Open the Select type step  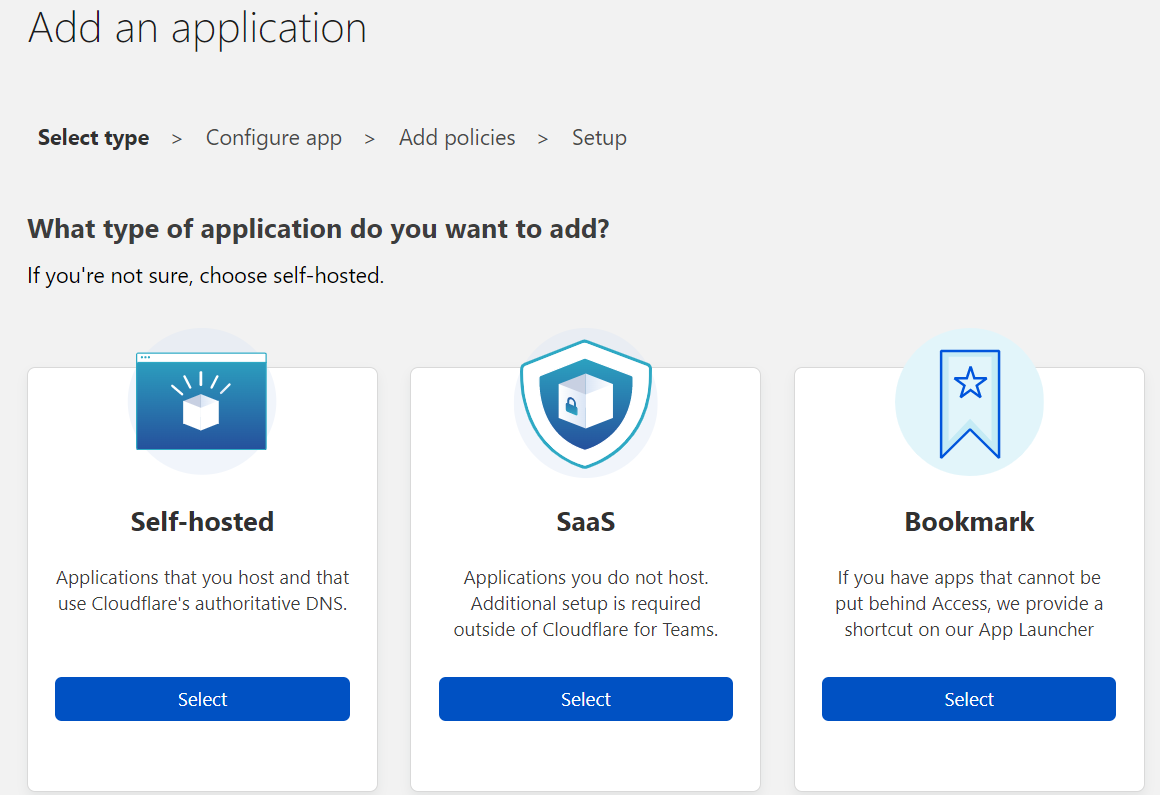pyautogui.click(x=93, y=138)
